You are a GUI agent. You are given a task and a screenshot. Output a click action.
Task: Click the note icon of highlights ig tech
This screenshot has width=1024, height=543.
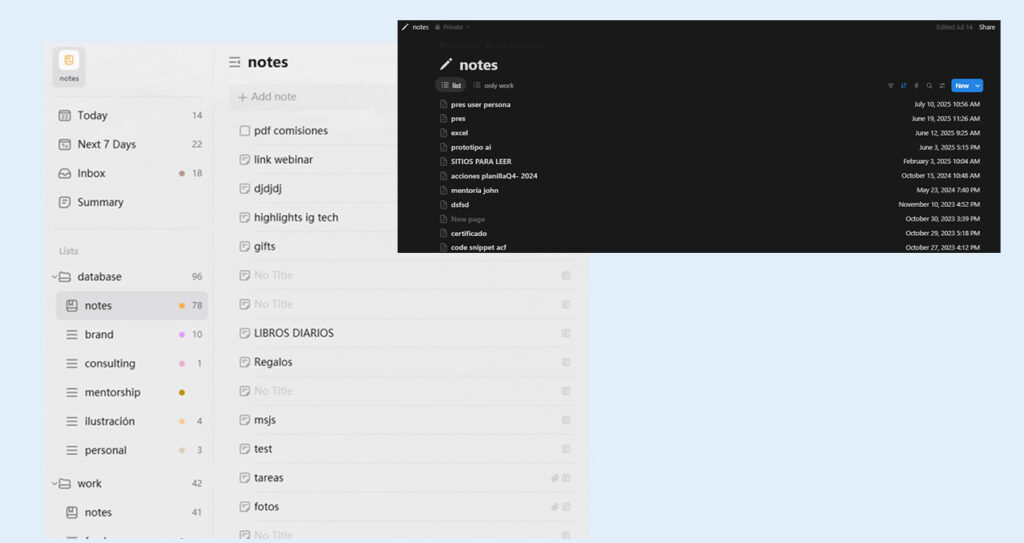point(244,218)
